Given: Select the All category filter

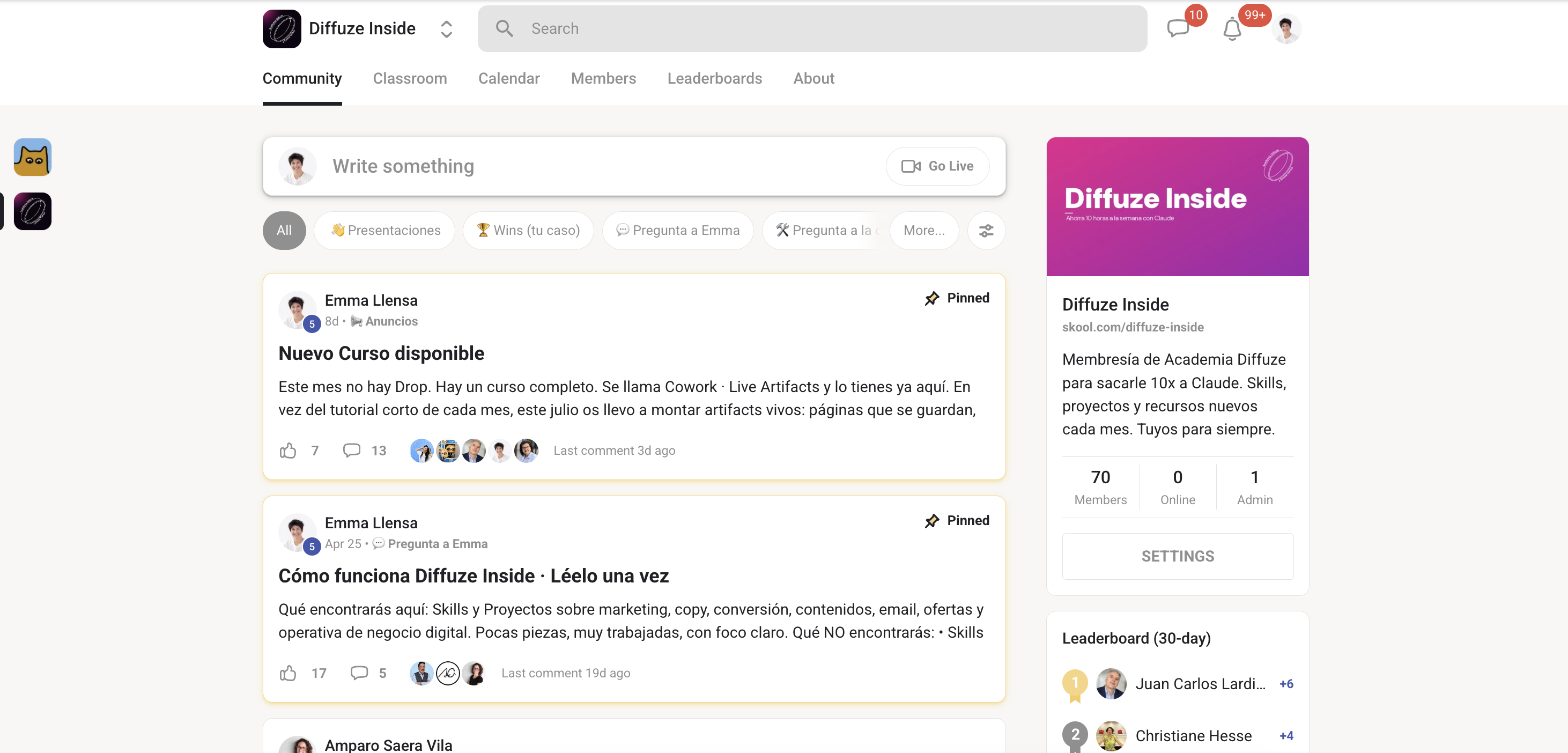Looking at the screenshot, I should (284, 231).
